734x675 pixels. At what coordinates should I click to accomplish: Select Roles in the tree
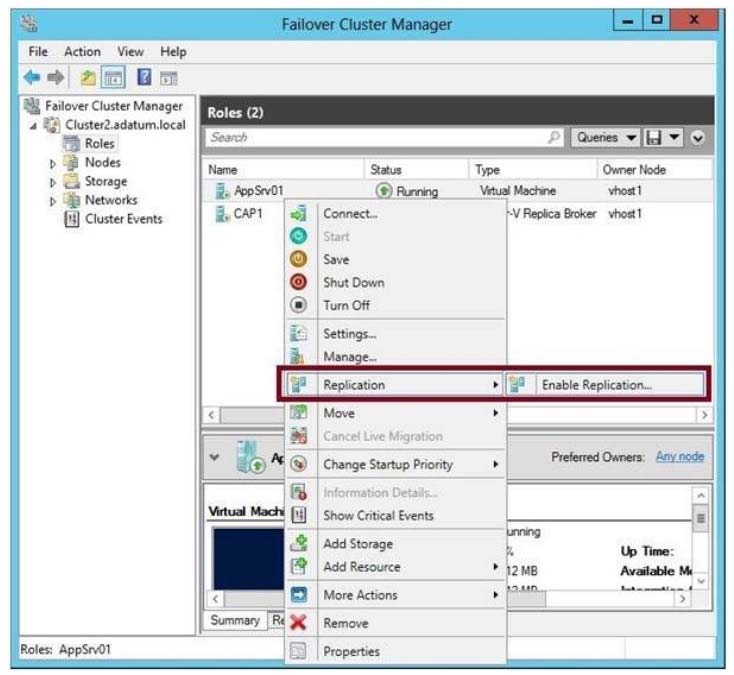[x=100, y=144]
